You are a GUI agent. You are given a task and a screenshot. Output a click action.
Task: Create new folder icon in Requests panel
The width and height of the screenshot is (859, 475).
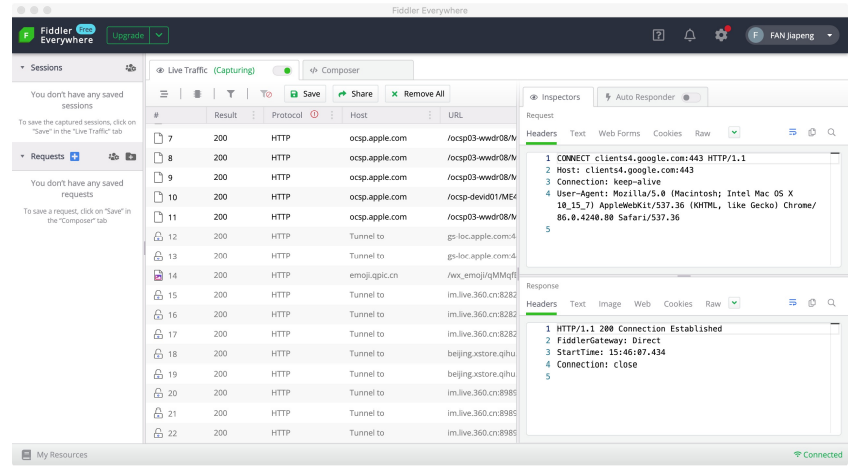pos(131,157)
